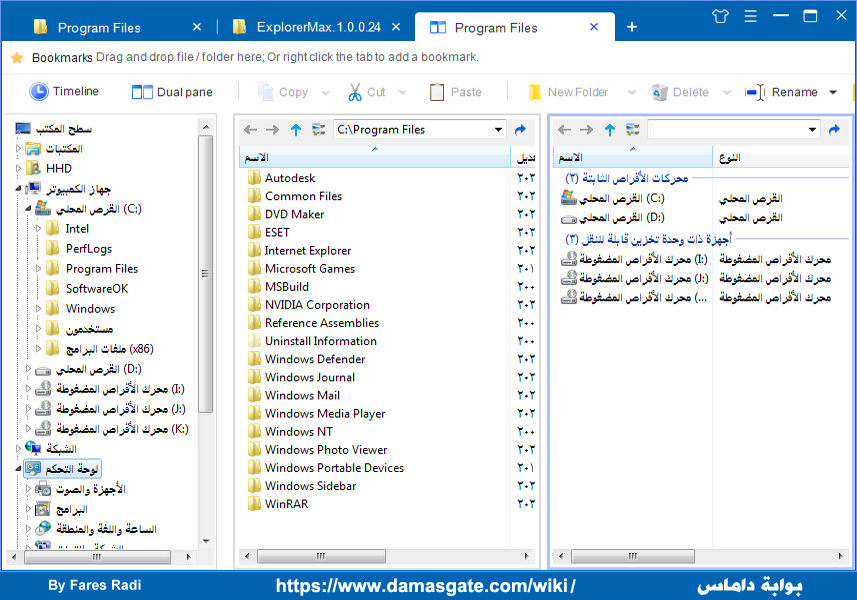Screen dimensions: 857x600
Task: Close the ExplorerMax.1.0.0.24 tab
Action: (396, 27)
